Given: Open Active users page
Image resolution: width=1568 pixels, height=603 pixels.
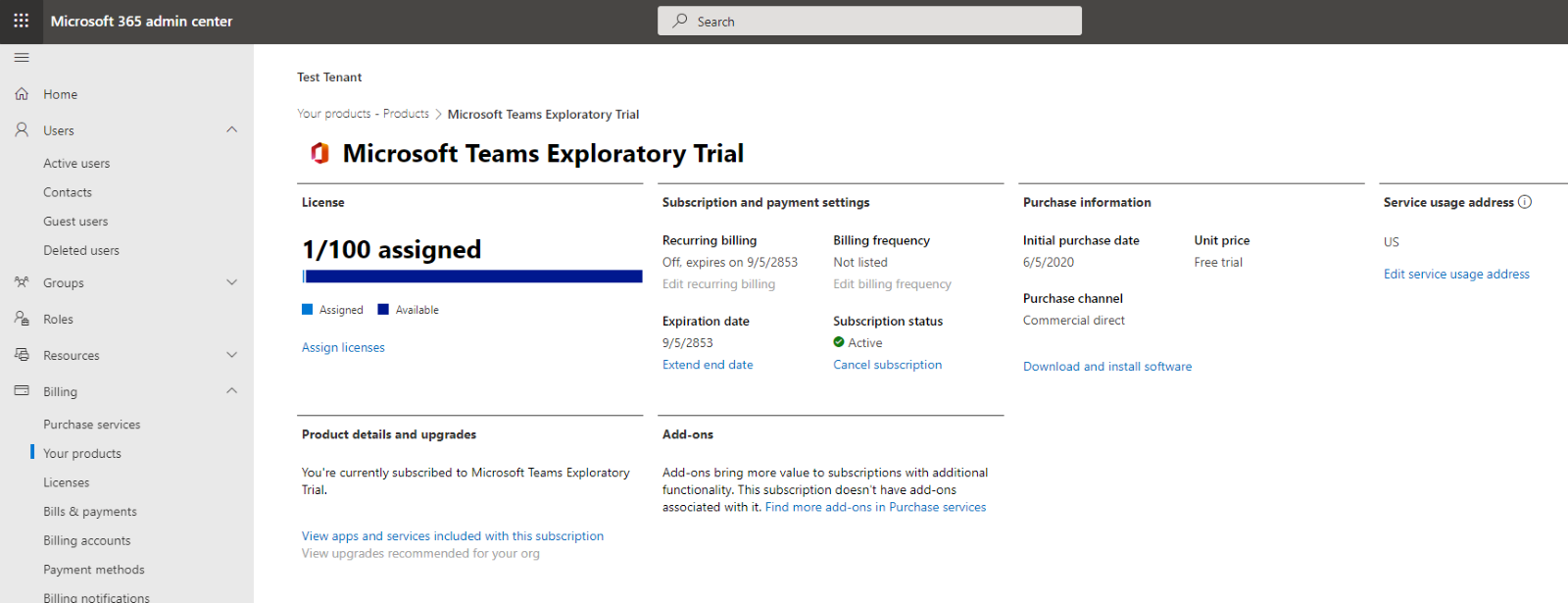Looking at the screenshot, I should pyautogui.click(x=76, y=164).
